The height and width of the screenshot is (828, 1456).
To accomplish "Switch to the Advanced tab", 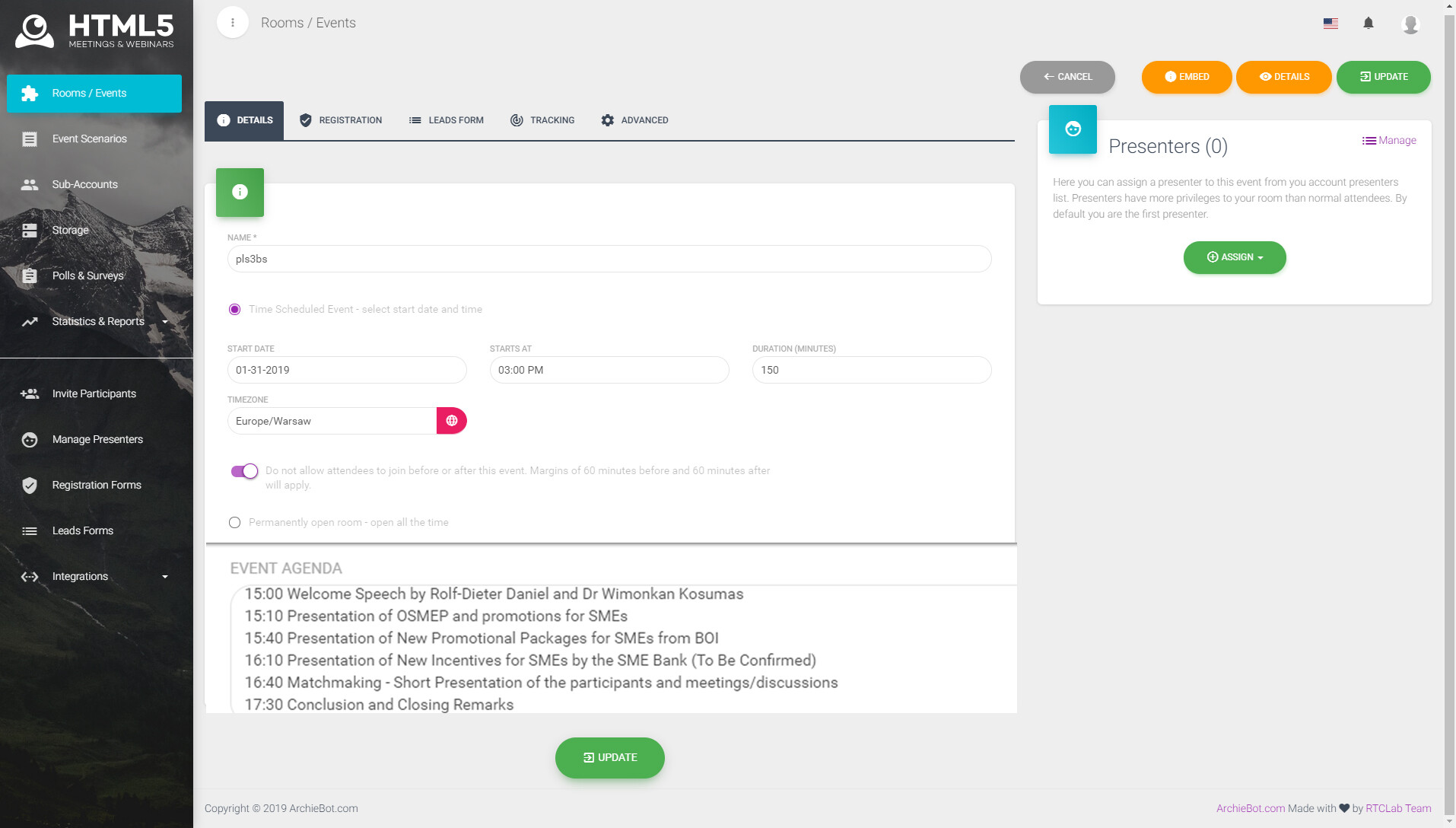I will [x=634, y=120].
